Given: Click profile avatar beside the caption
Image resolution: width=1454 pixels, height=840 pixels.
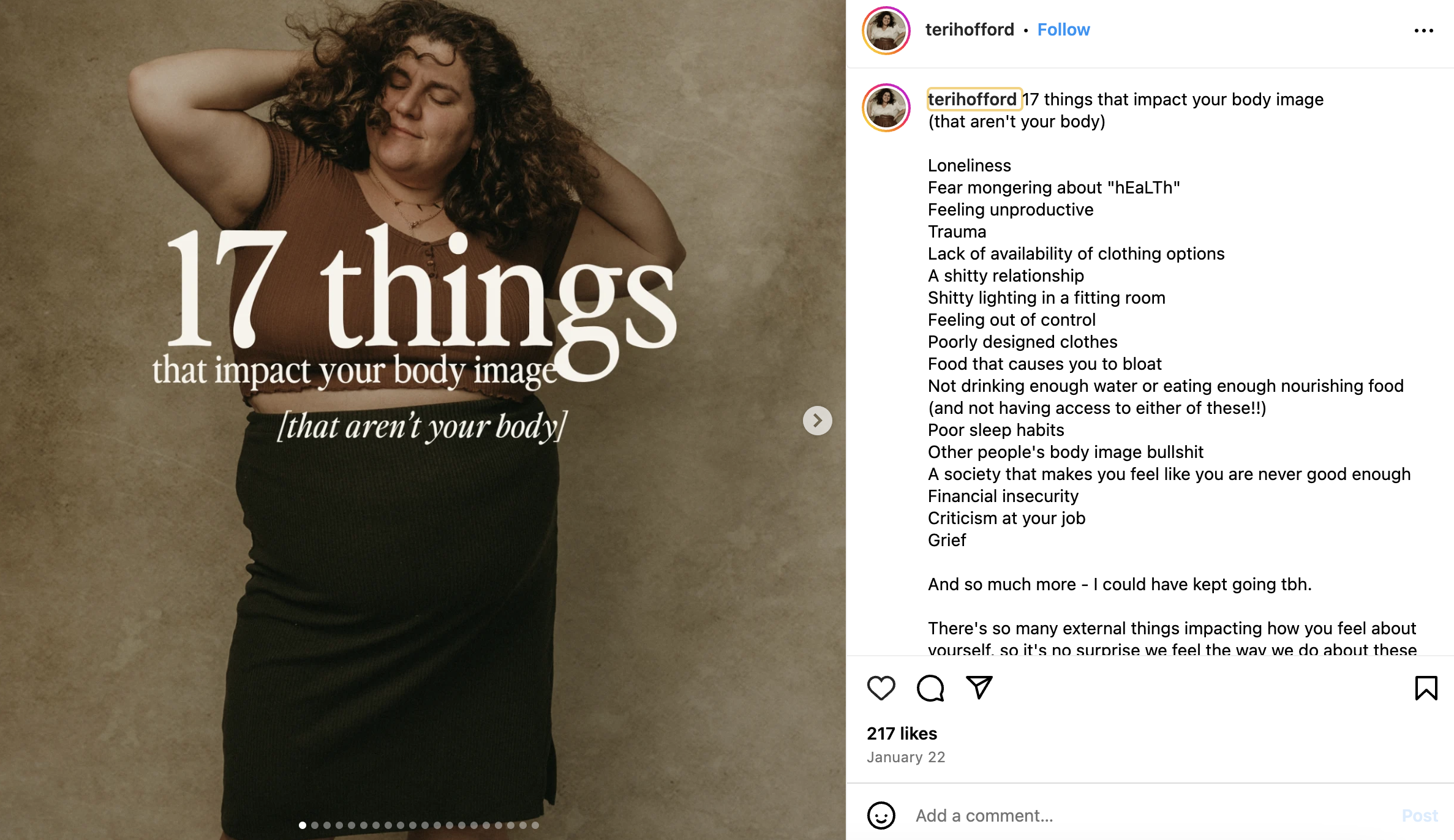Looking at the screenshot, I should [x=886, y=108].
